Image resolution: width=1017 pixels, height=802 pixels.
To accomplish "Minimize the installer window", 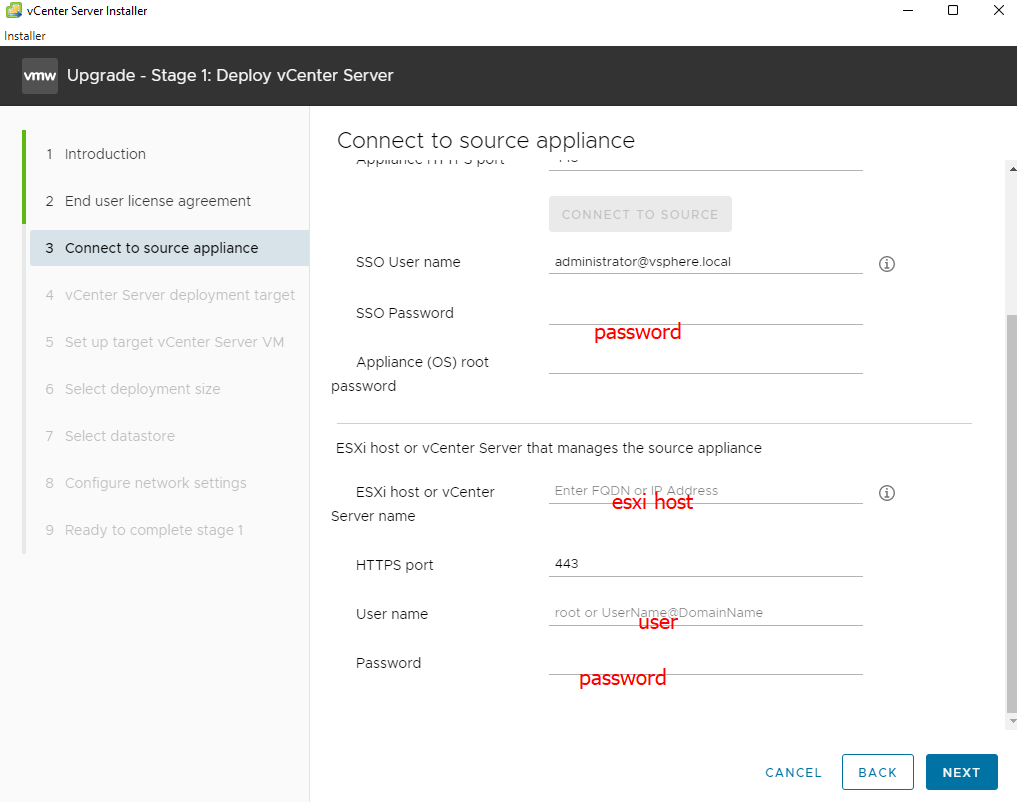I will click(908, 10).
